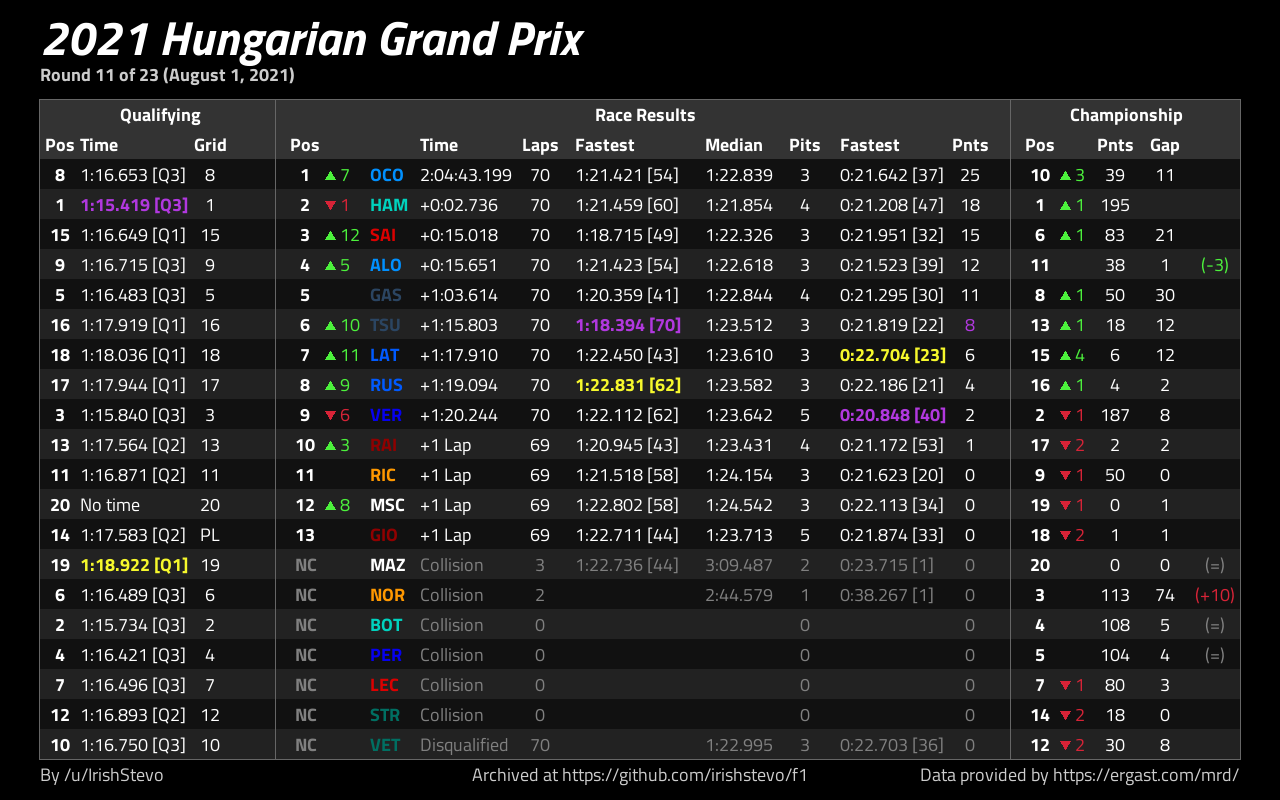
Task: Click the purple pit time 0:20.848 [40]
Action: 893,416
